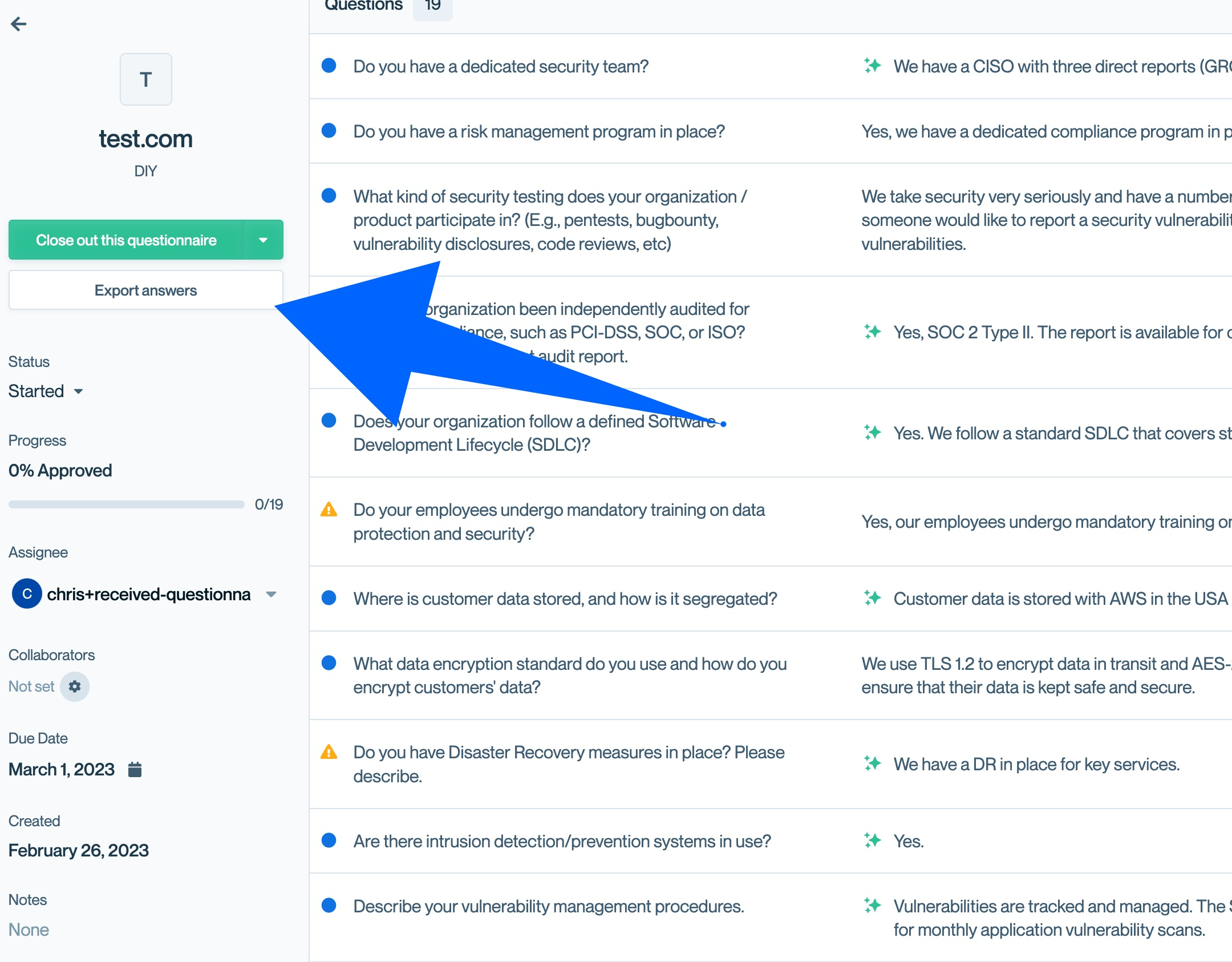The image size is (1232, 962).
Task: Click the 'T' test.com avatar tile
Action: click(x=145, y=79)
